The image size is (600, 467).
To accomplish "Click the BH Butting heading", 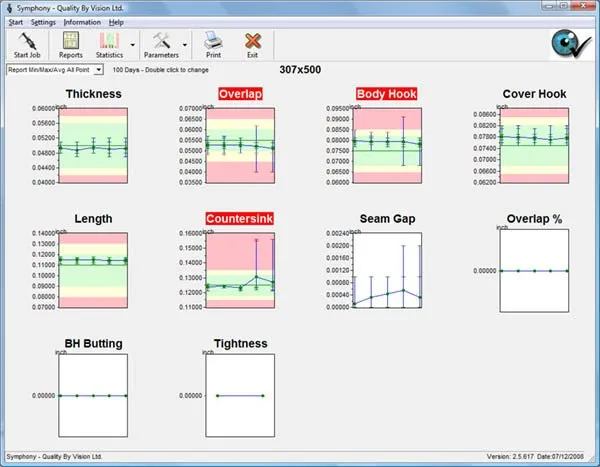I will tap(93, 343).
